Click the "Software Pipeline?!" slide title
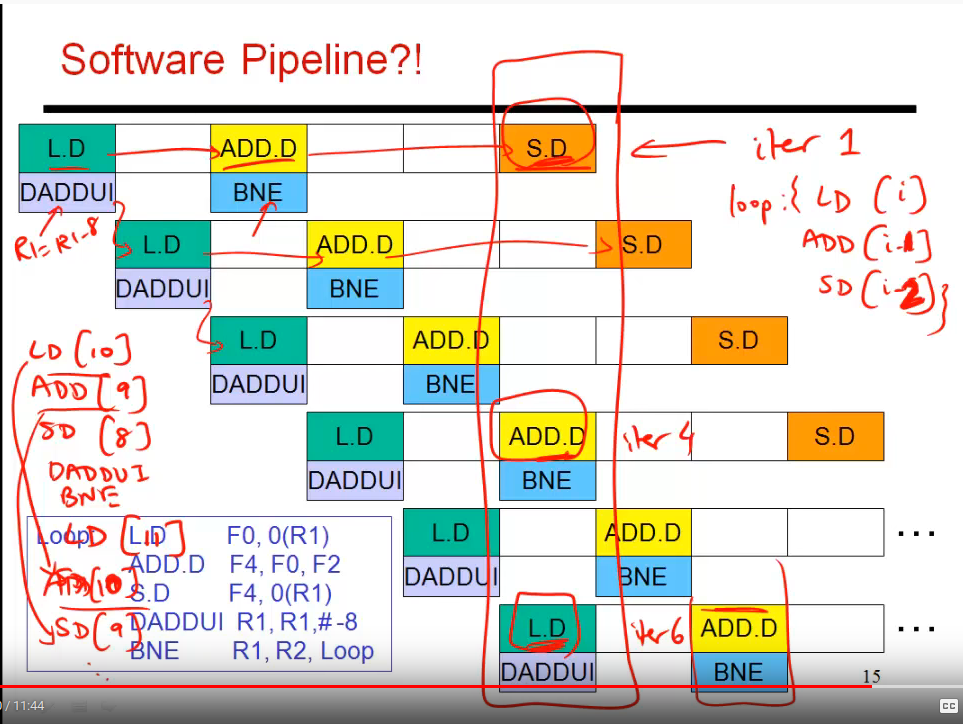Viewport: 963px width, 724px height. pyautogui.click(x=241, y=60)
